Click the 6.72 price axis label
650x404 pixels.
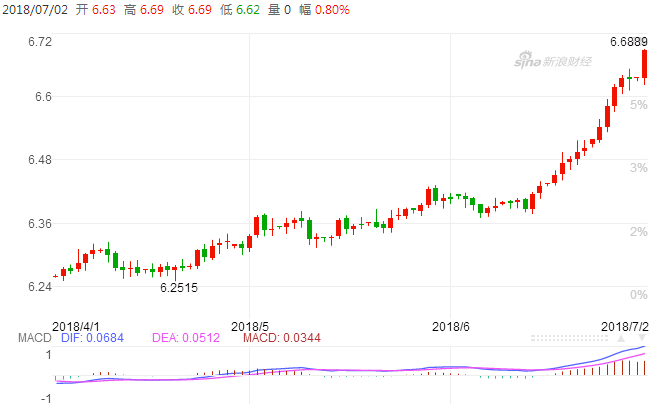pyautogui.click(x=39, y=42)
